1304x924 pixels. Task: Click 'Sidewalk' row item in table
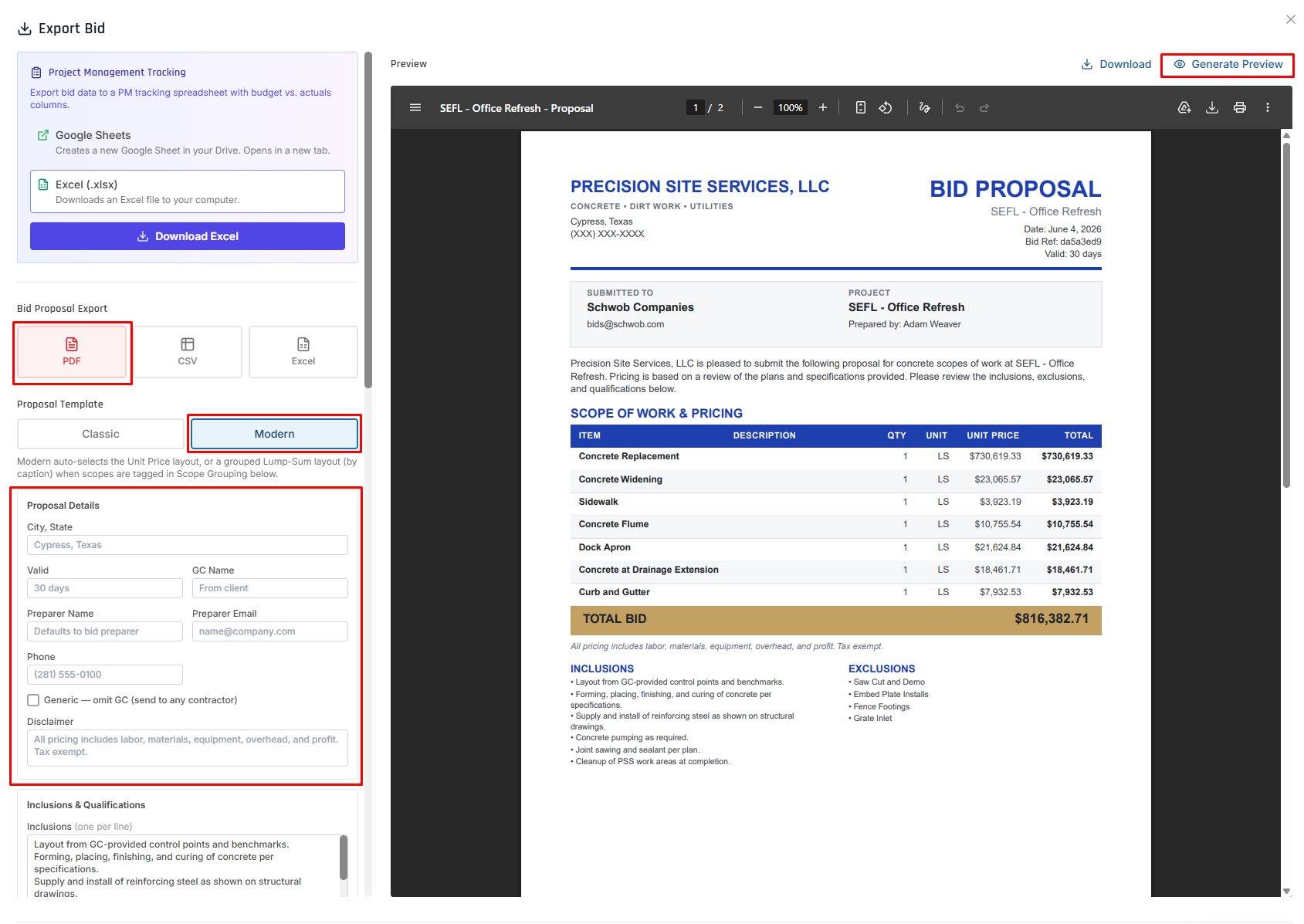(x=598, y=502)
